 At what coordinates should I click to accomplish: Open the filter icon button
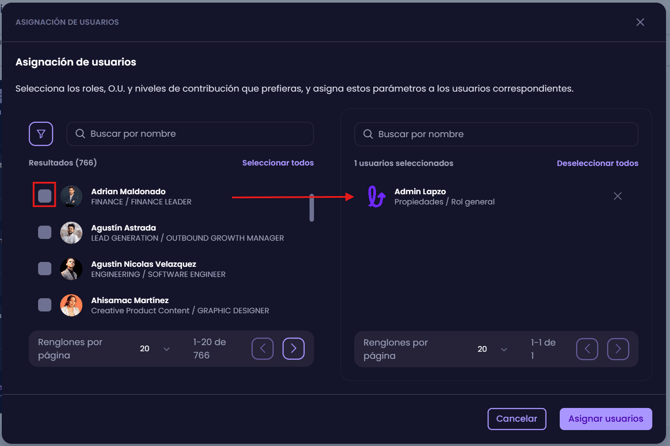(41, 134)
